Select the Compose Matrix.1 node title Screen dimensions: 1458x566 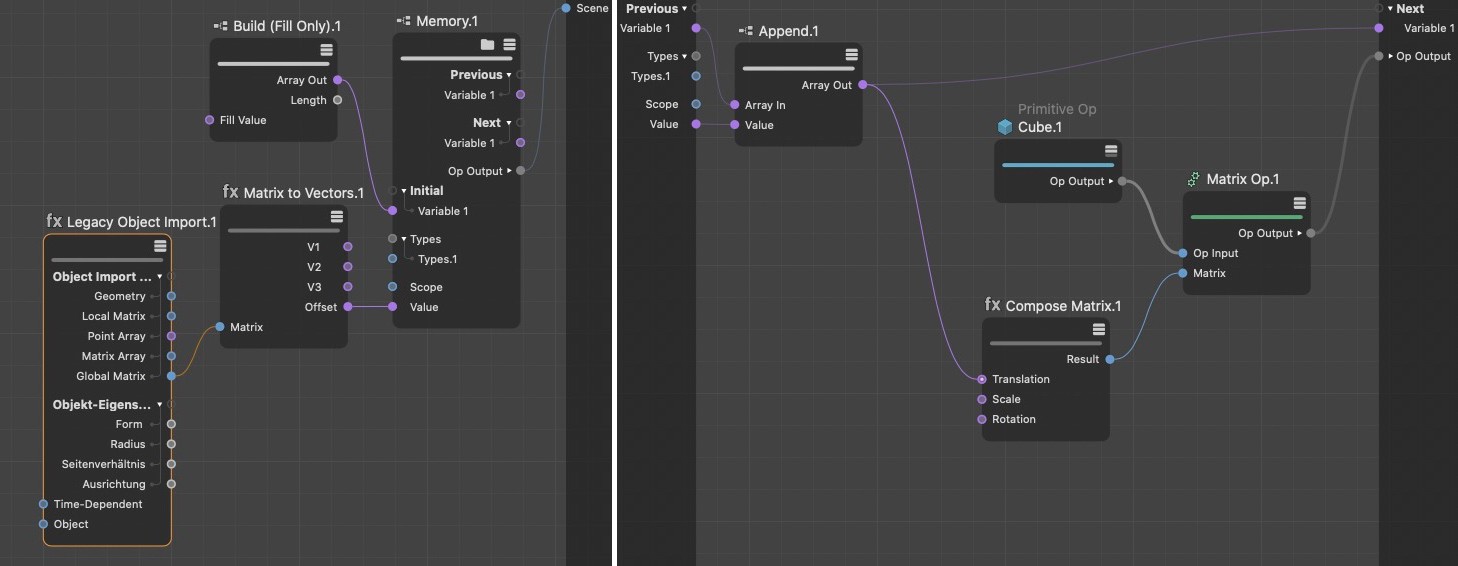pos(1063,306)
